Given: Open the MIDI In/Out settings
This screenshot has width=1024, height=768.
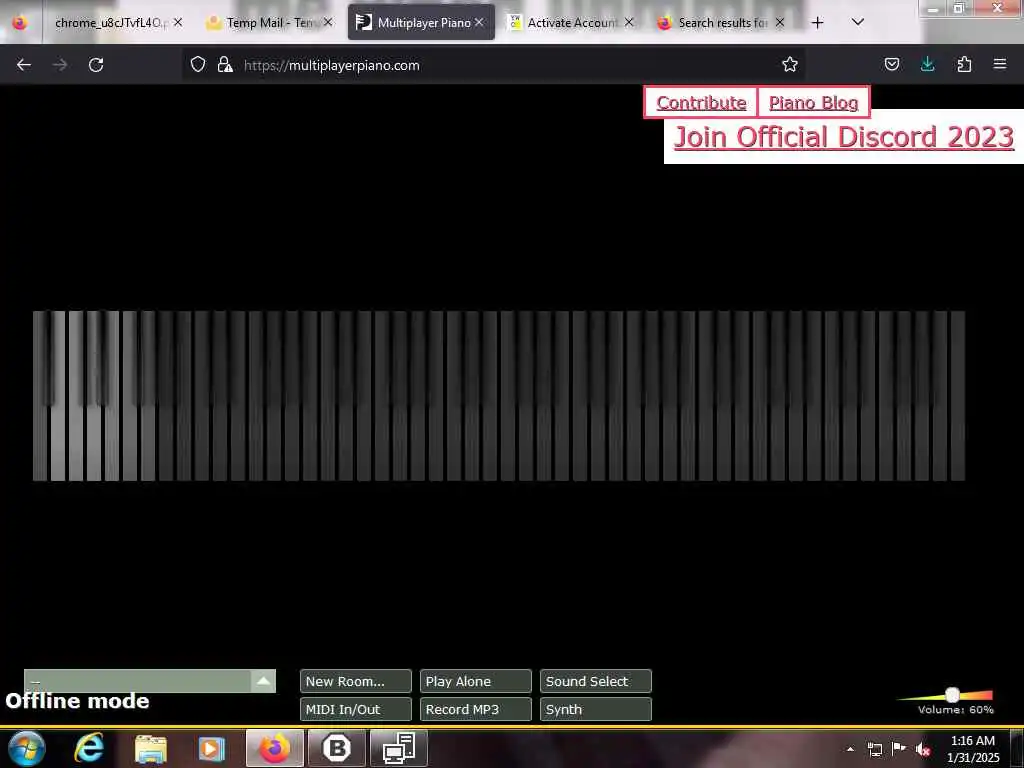Looking at the screenshot, I should (355, 709).
